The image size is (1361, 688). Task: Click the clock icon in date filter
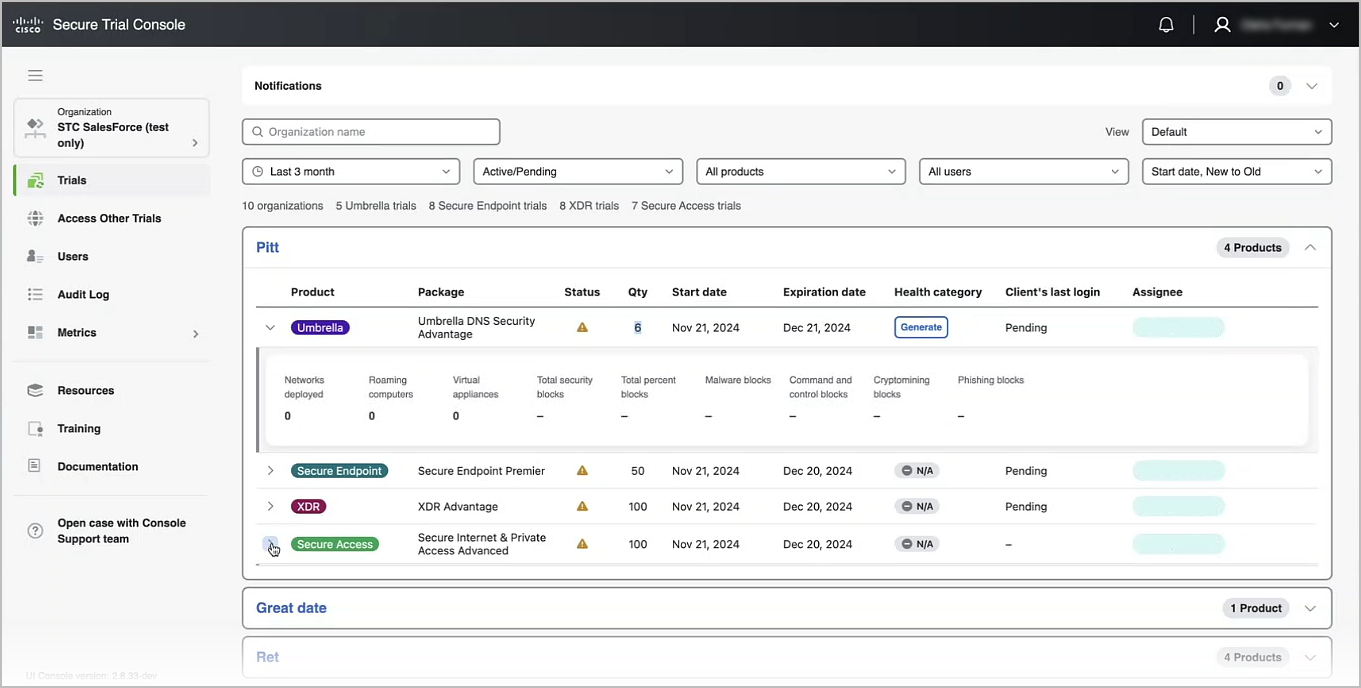[x=258, y=172]
